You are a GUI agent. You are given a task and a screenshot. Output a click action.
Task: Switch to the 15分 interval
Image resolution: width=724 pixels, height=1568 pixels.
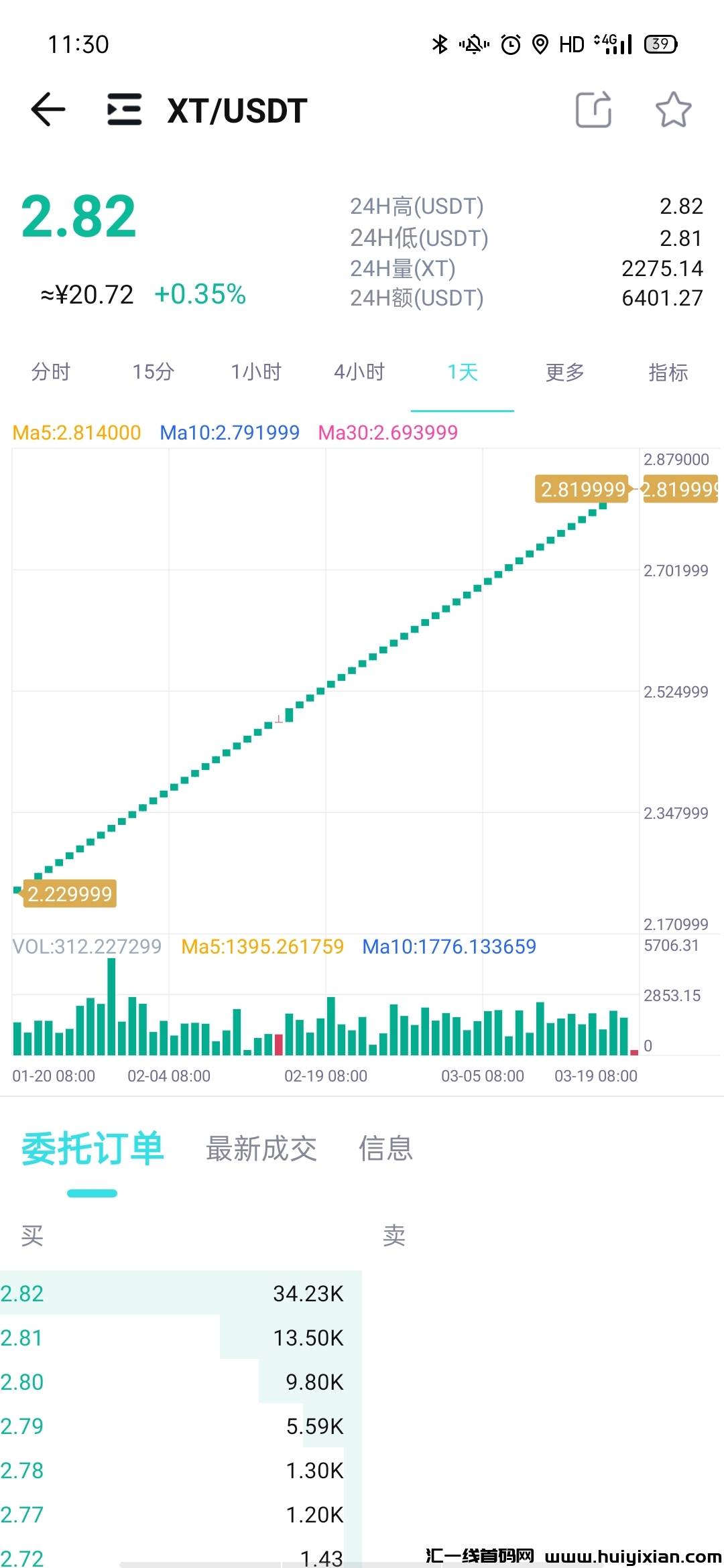pos(154,372)
